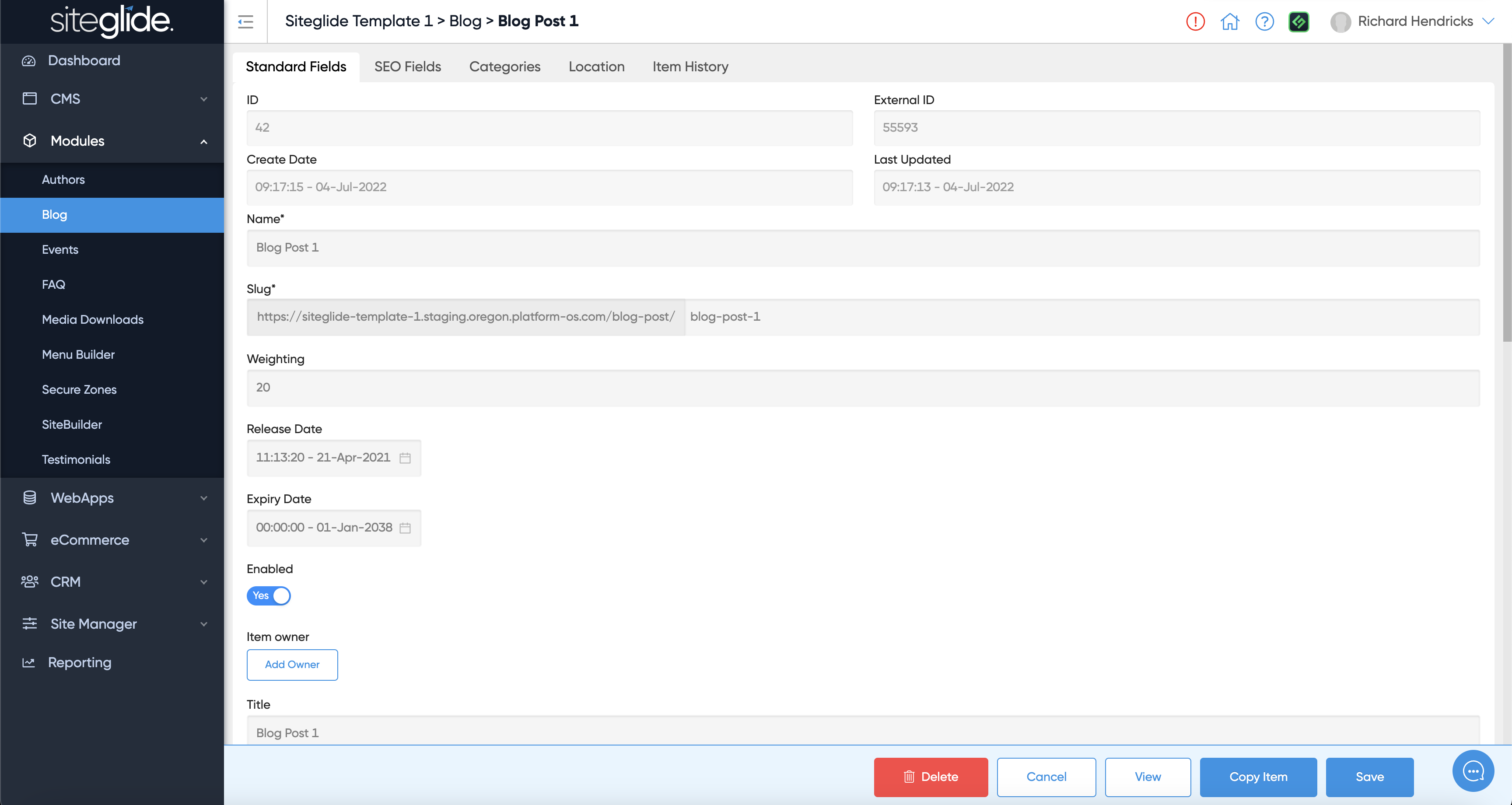Click the Dashboard gauge icon
The height and width of the screenshot is (805, 1512).
coord(29,60)
